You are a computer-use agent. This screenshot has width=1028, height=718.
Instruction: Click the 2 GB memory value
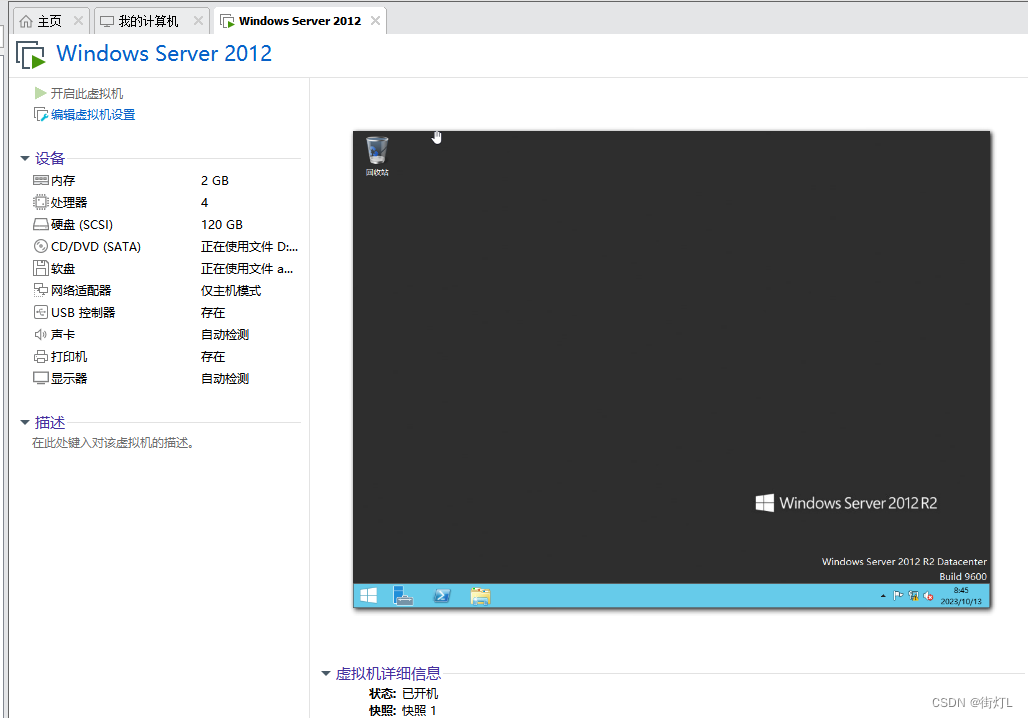point(215,180)
